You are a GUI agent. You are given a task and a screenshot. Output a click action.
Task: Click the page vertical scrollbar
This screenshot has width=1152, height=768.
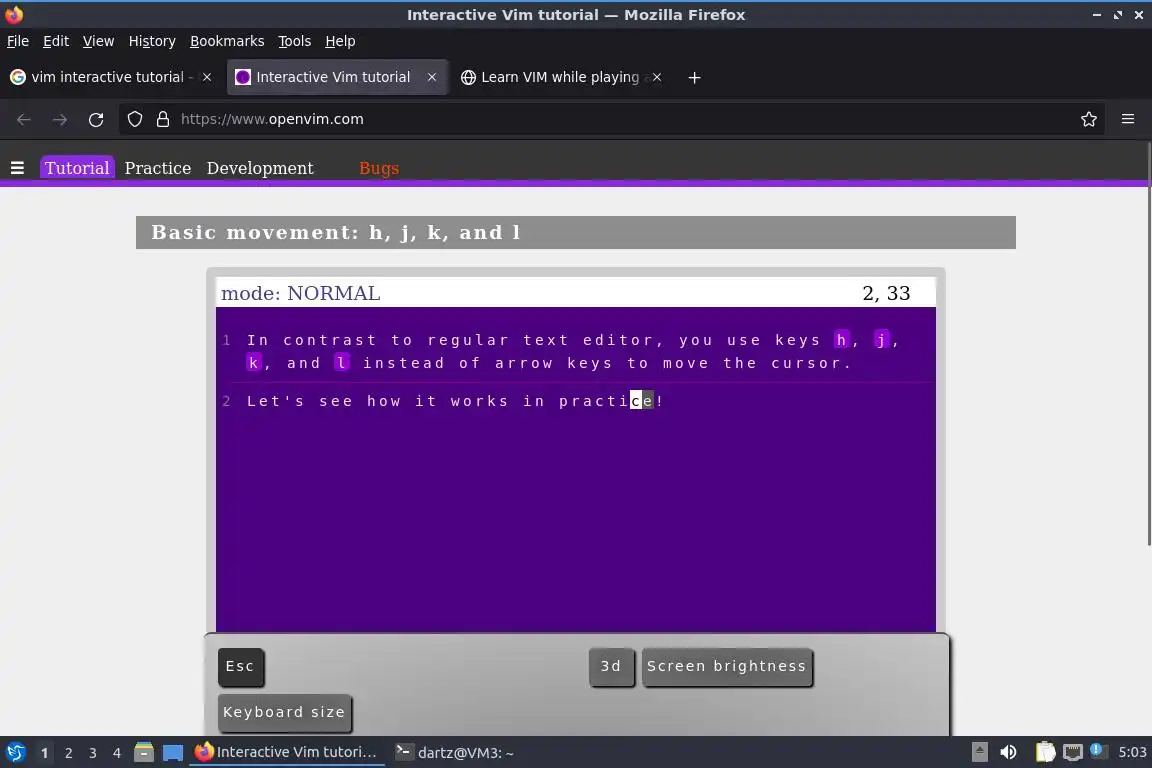point(1148,343)
